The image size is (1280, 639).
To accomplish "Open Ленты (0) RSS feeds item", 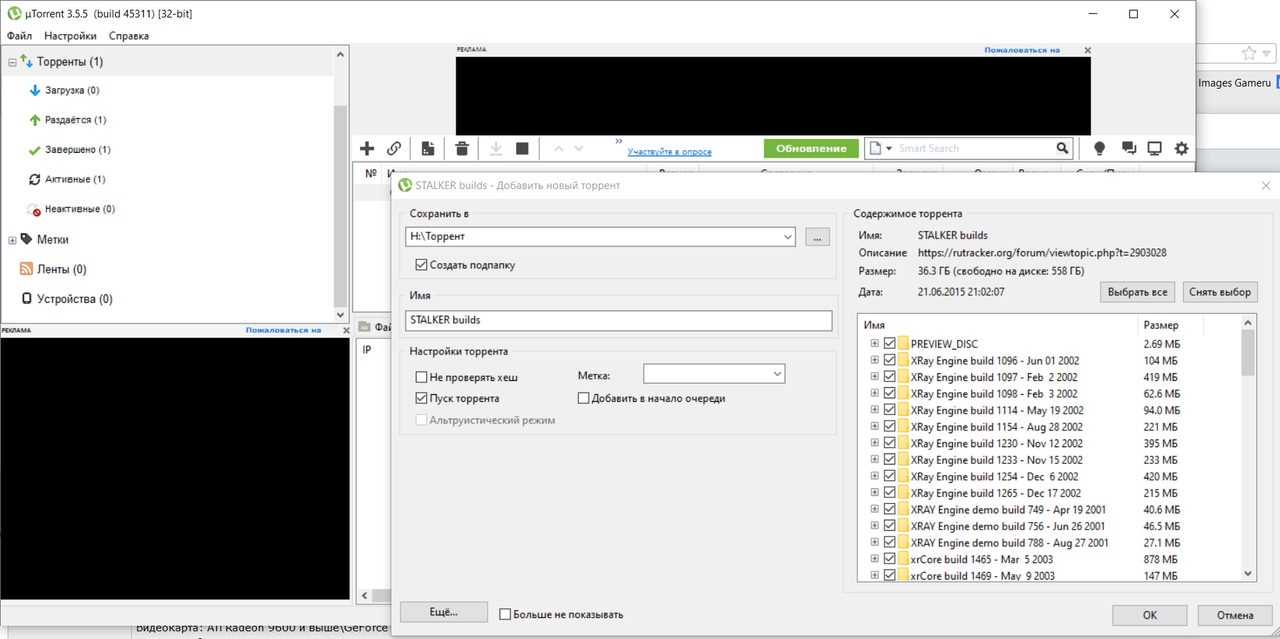I will 53,269.
